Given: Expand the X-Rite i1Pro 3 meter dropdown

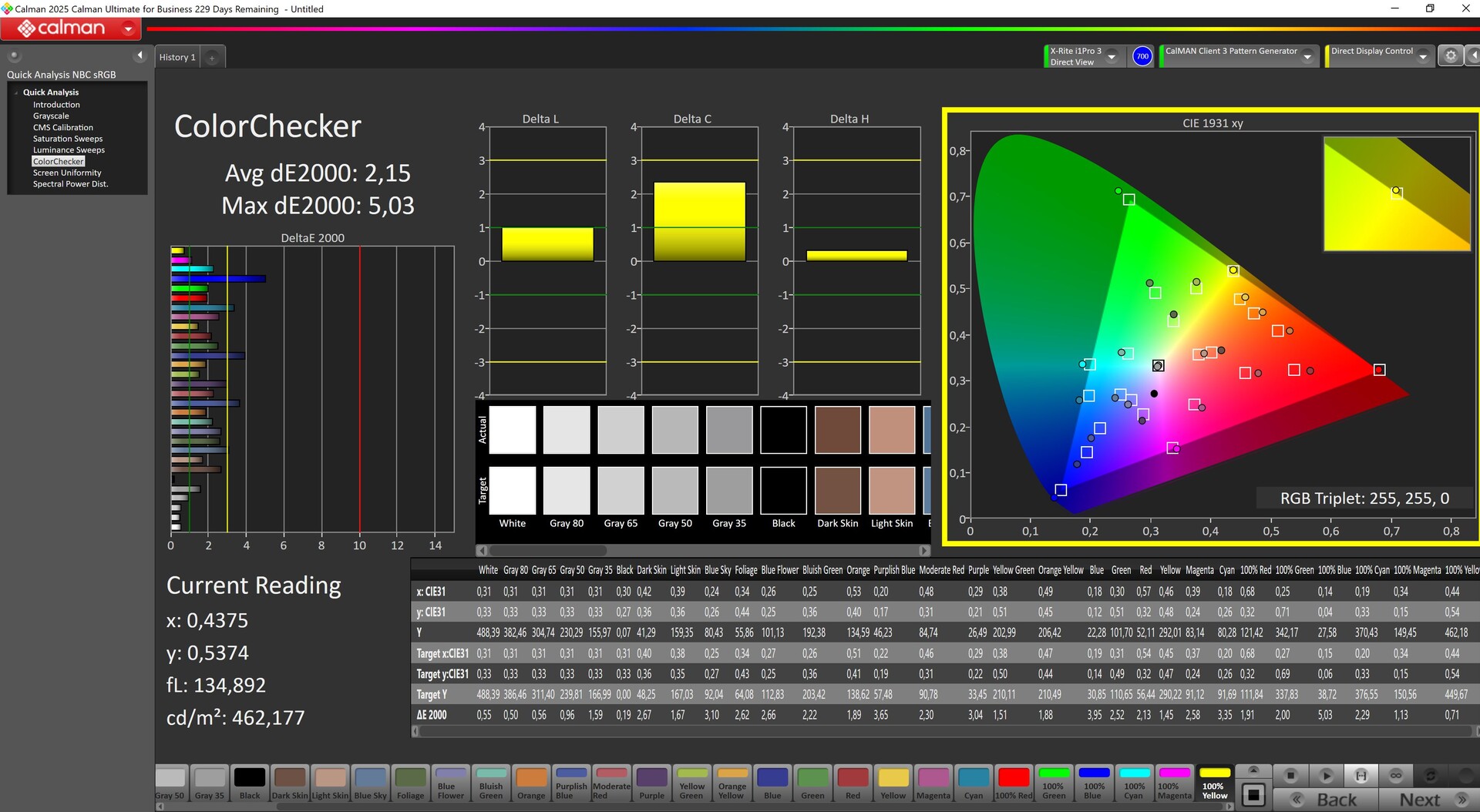Looking at the screenshot, I should [1112, 57].
